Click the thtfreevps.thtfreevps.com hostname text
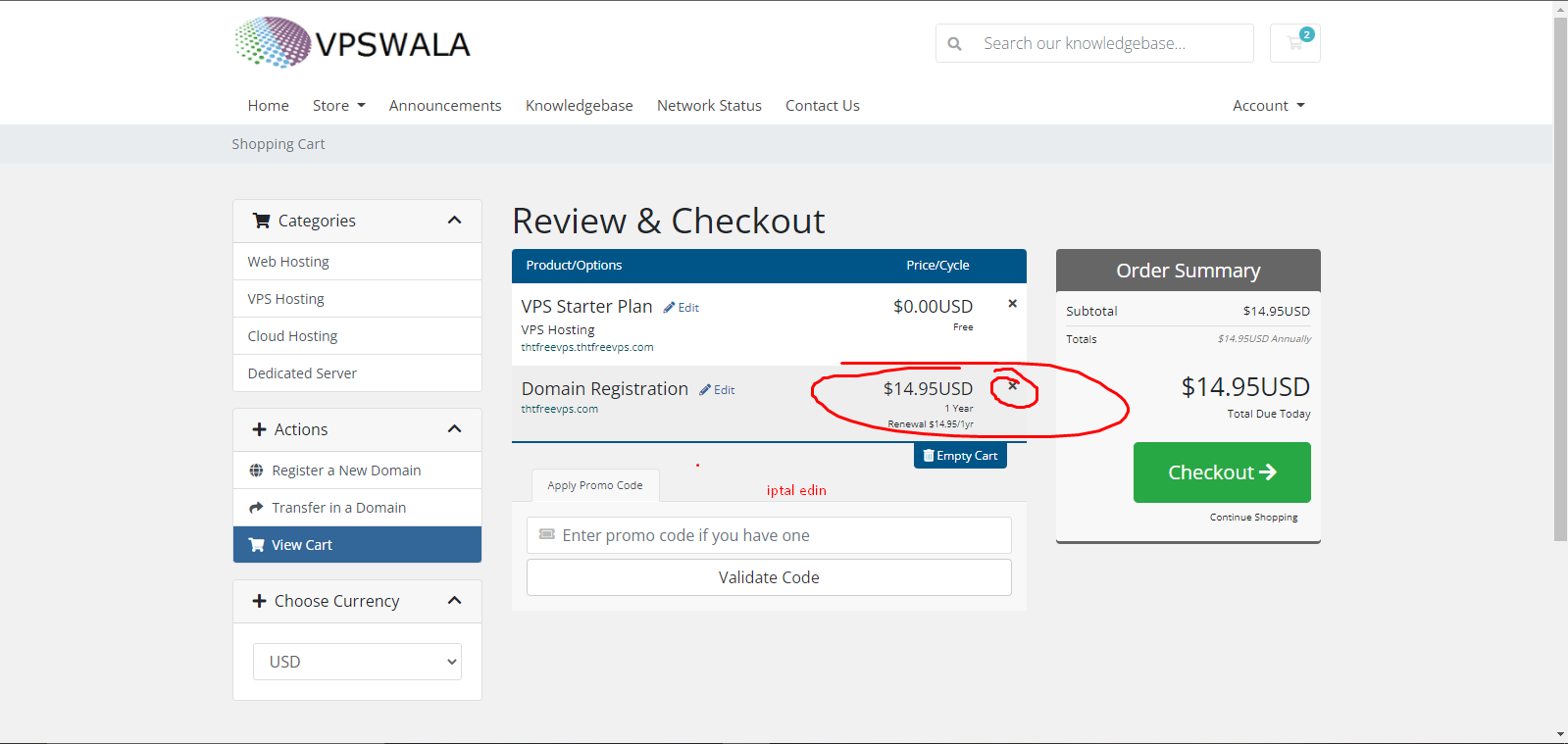The width and height of the screenshot is (1568, 744). 587,348
